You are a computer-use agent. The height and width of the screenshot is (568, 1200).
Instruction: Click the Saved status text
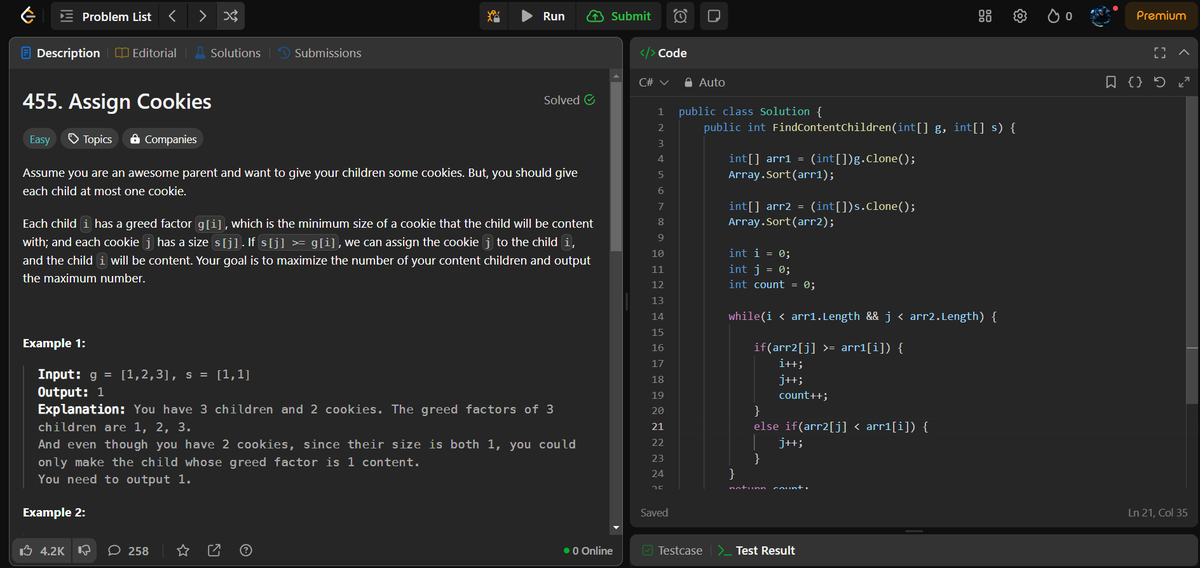pos(655,513)
